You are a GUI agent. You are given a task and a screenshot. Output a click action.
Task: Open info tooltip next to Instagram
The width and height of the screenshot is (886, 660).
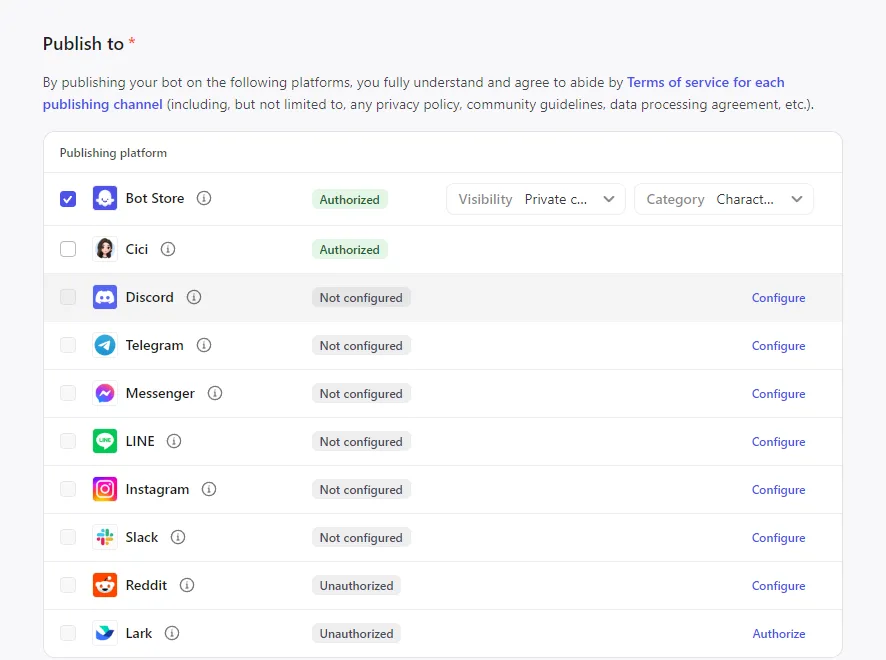point(209,489)
